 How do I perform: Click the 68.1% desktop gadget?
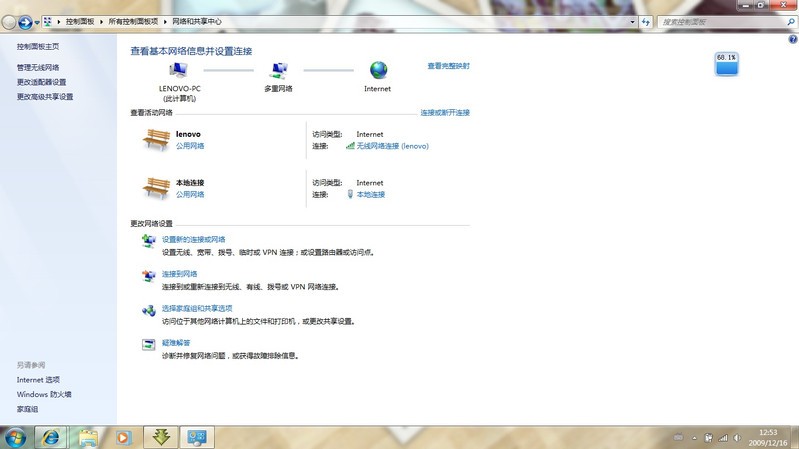coord(727,64)
